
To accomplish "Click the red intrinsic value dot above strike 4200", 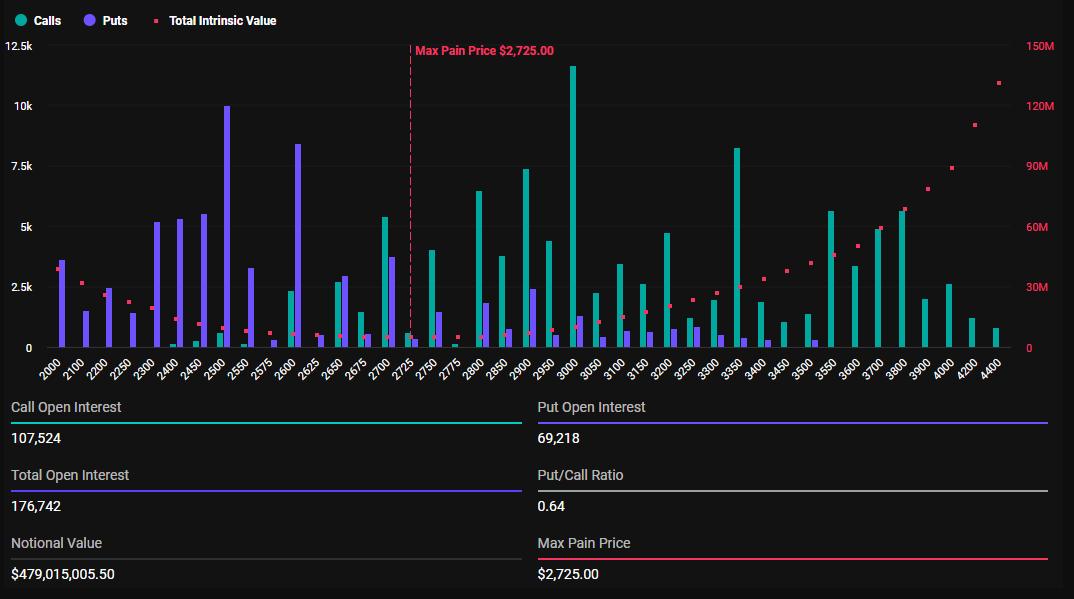I will [x=975, y=125].
